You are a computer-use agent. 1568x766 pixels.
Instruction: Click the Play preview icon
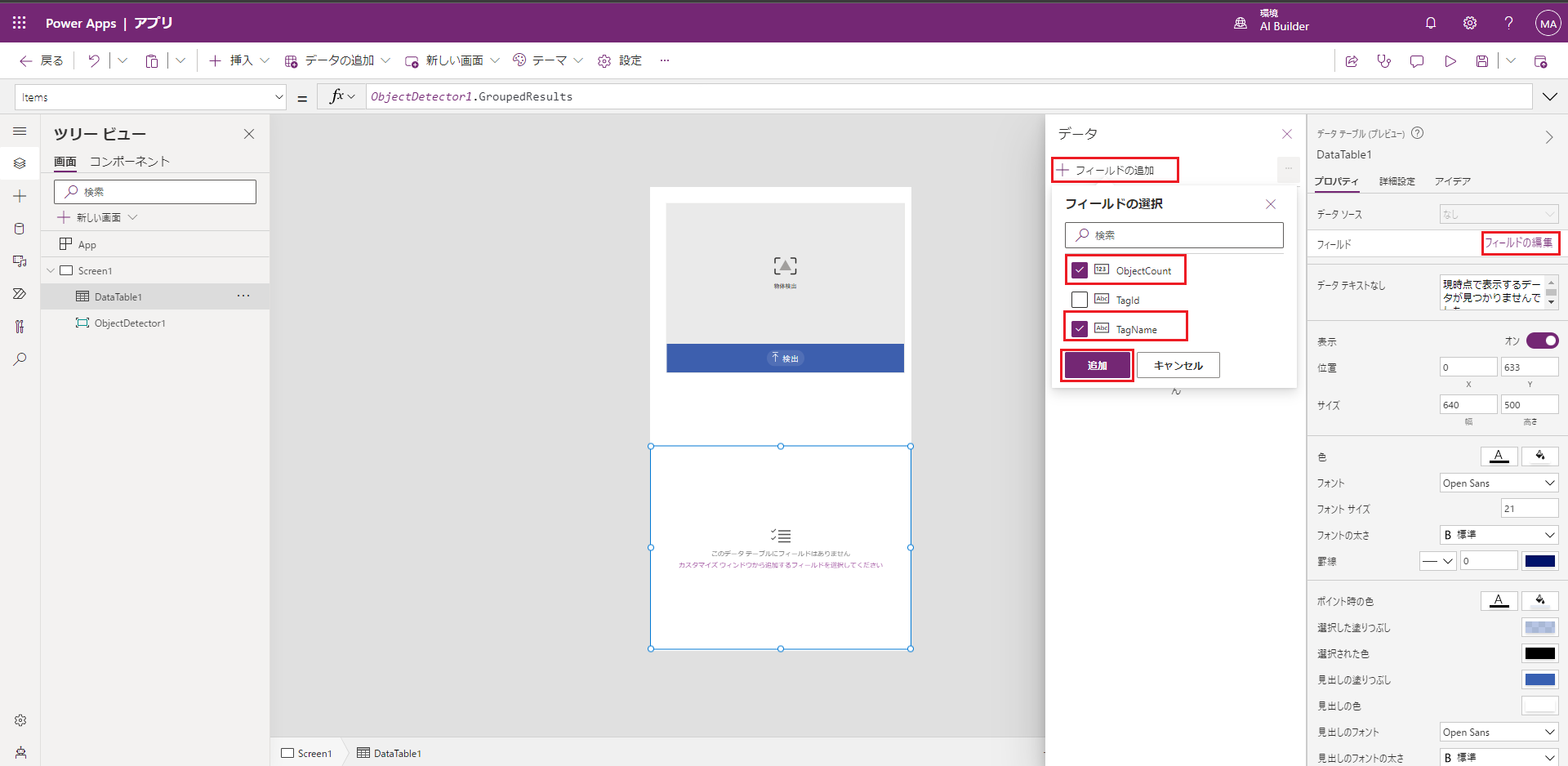pyautogui.click(x=1450, y=61)
